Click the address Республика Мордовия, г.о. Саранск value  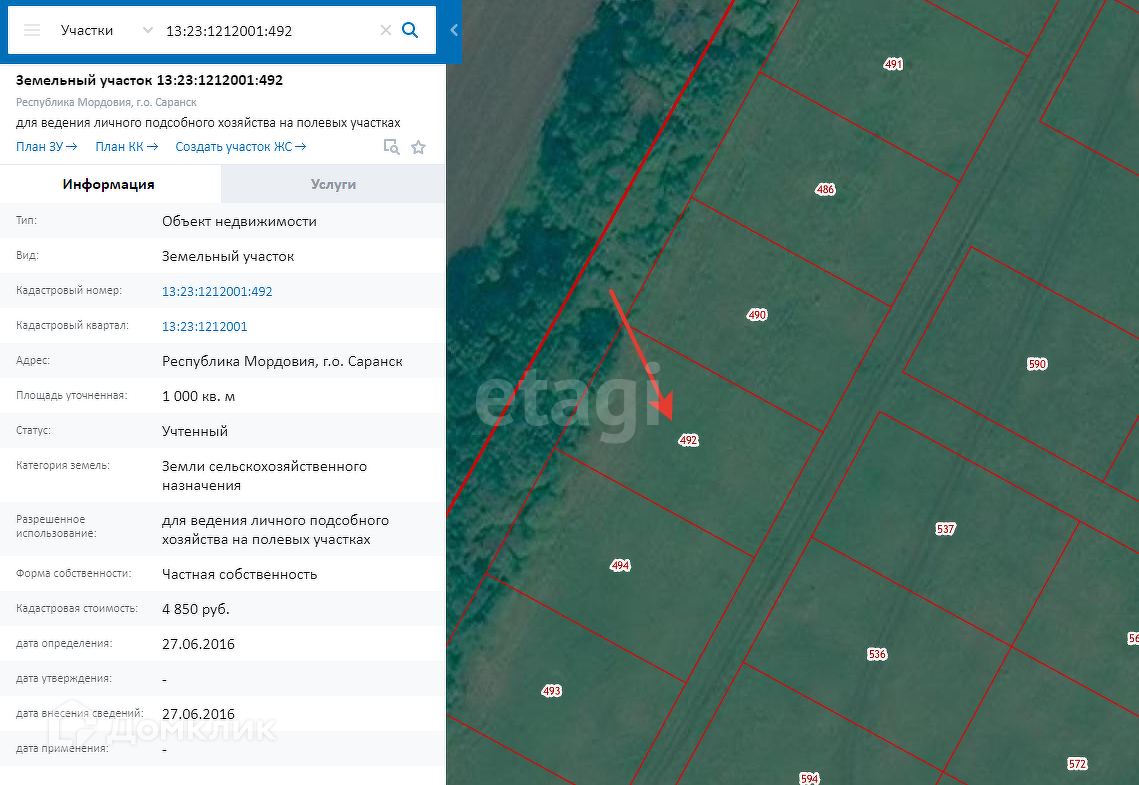coord(282,362)
